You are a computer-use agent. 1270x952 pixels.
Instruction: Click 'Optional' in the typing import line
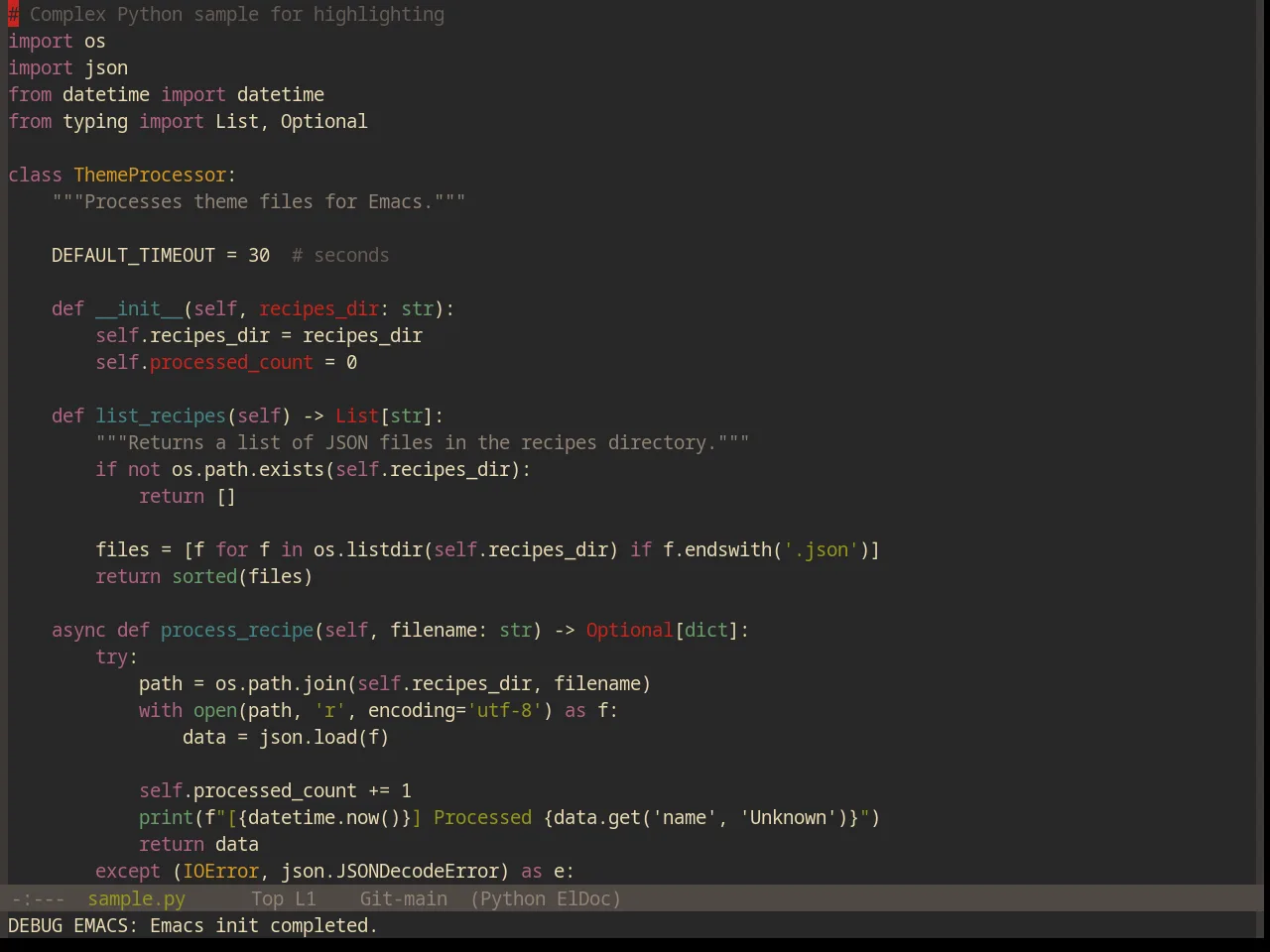click(323, 122)
